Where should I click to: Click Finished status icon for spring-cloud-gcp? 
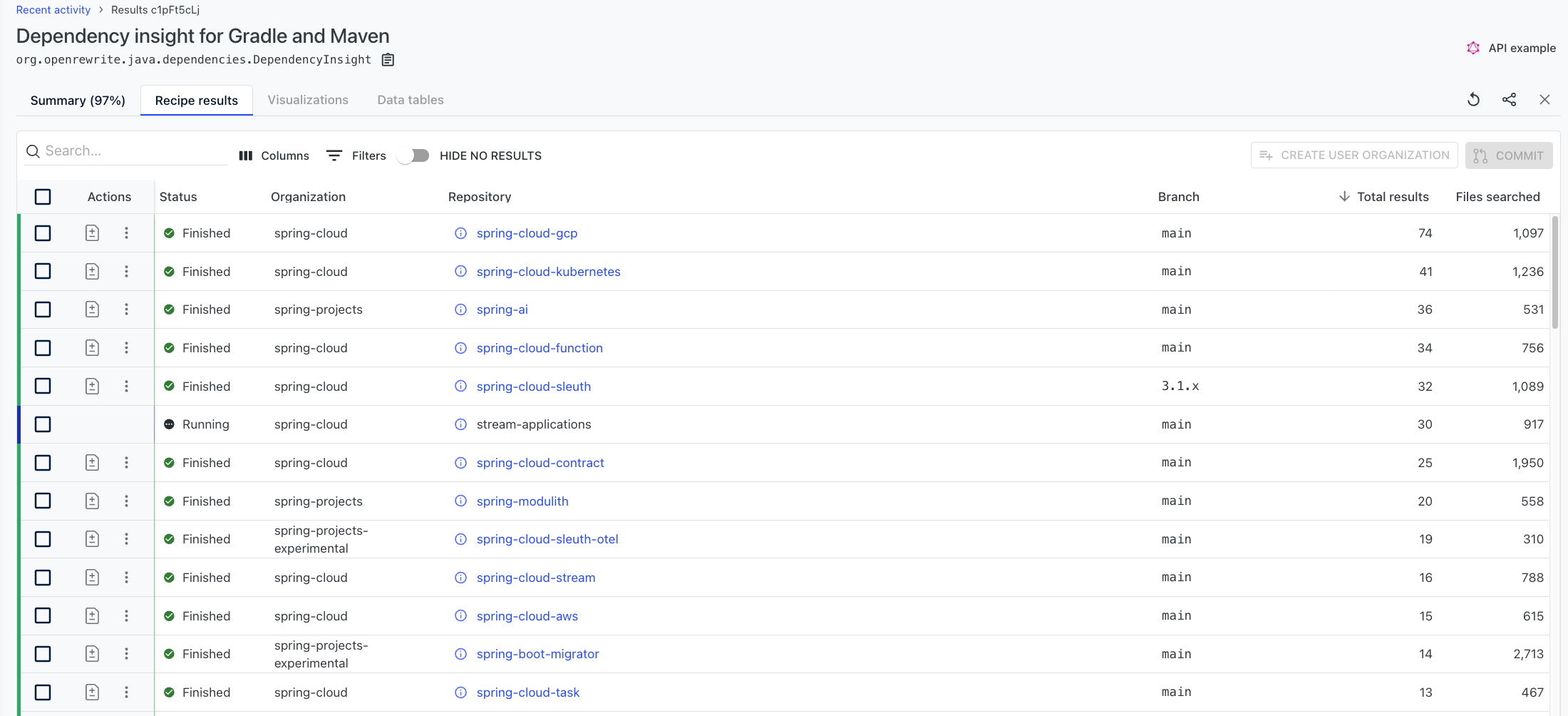click(169, 233)
